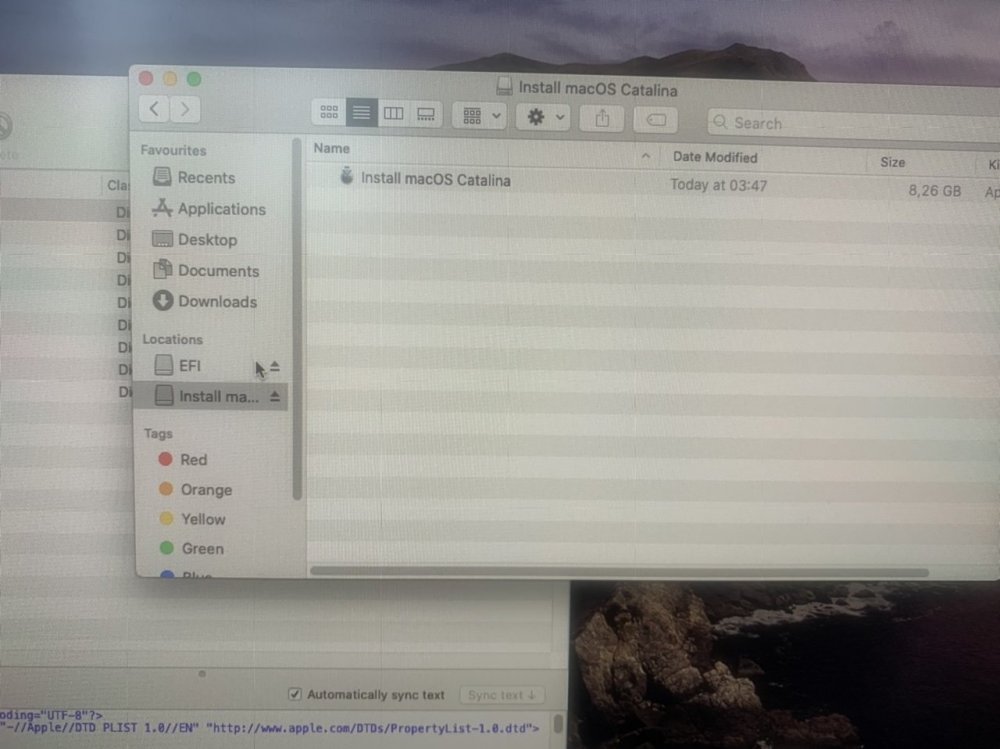Screen dimensions: 1000x749
Task: Toggle Automatically sync text checkbox
Action: point(295,693)
